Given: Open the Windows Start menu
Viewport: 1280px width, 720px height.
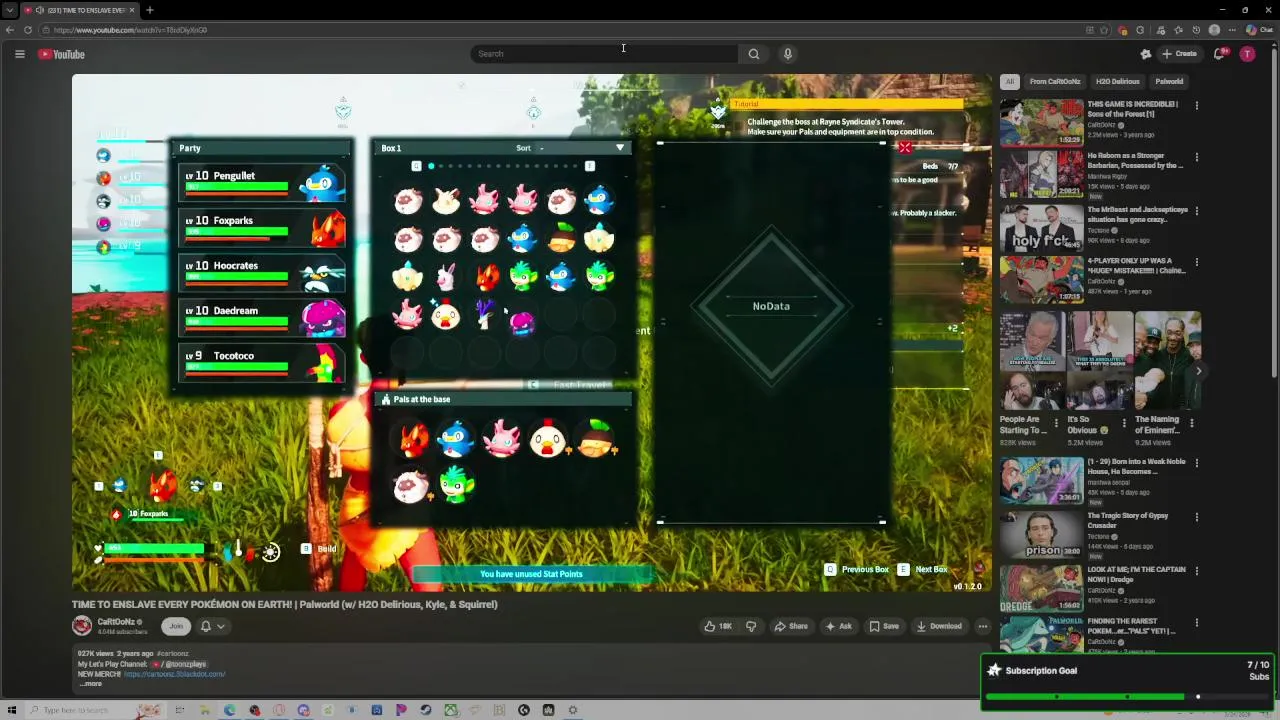Looking at the screenshot, I should tap(12, 710).
